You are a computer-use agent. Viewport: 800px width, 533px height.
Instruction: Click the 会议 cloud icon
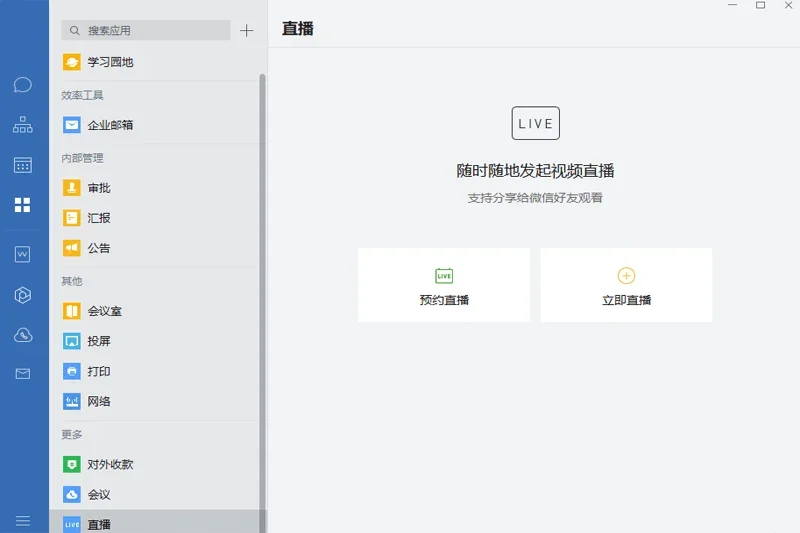pyautogui.click(x=72, y=494)
